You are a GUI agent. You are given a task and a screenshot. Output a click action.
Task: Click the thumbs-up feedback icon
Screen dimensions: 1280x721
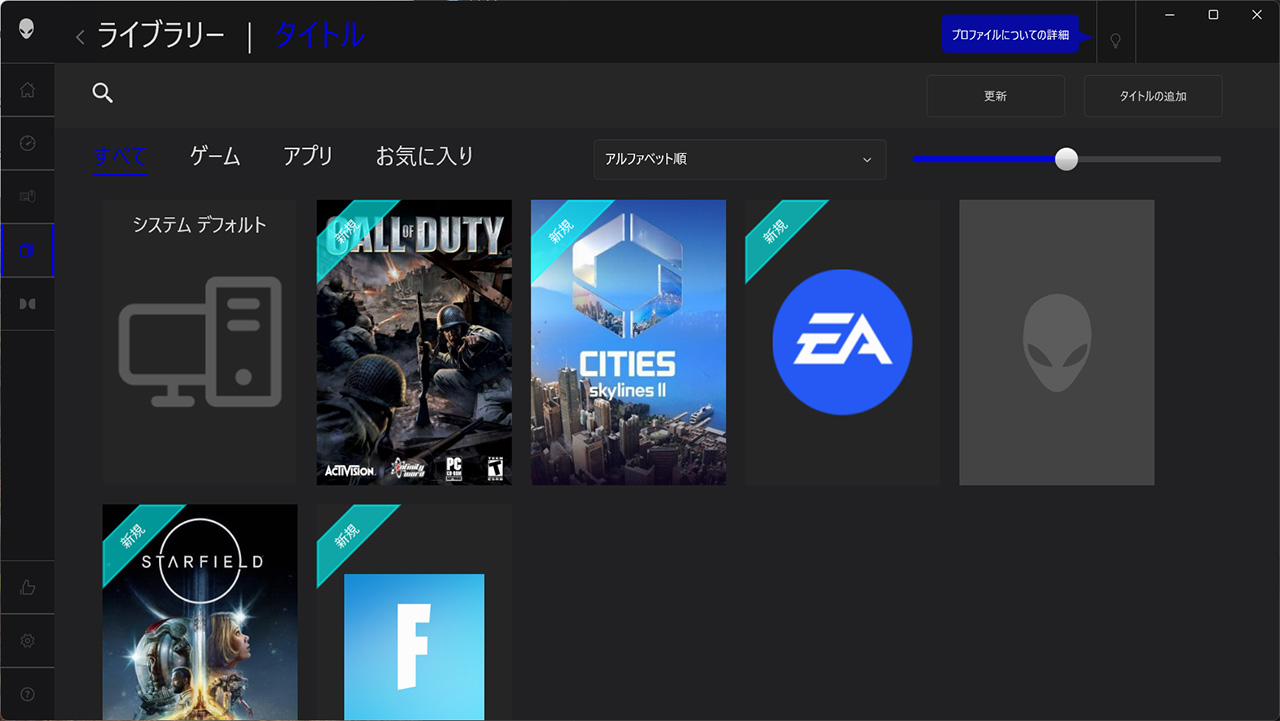tap(27, 587)
